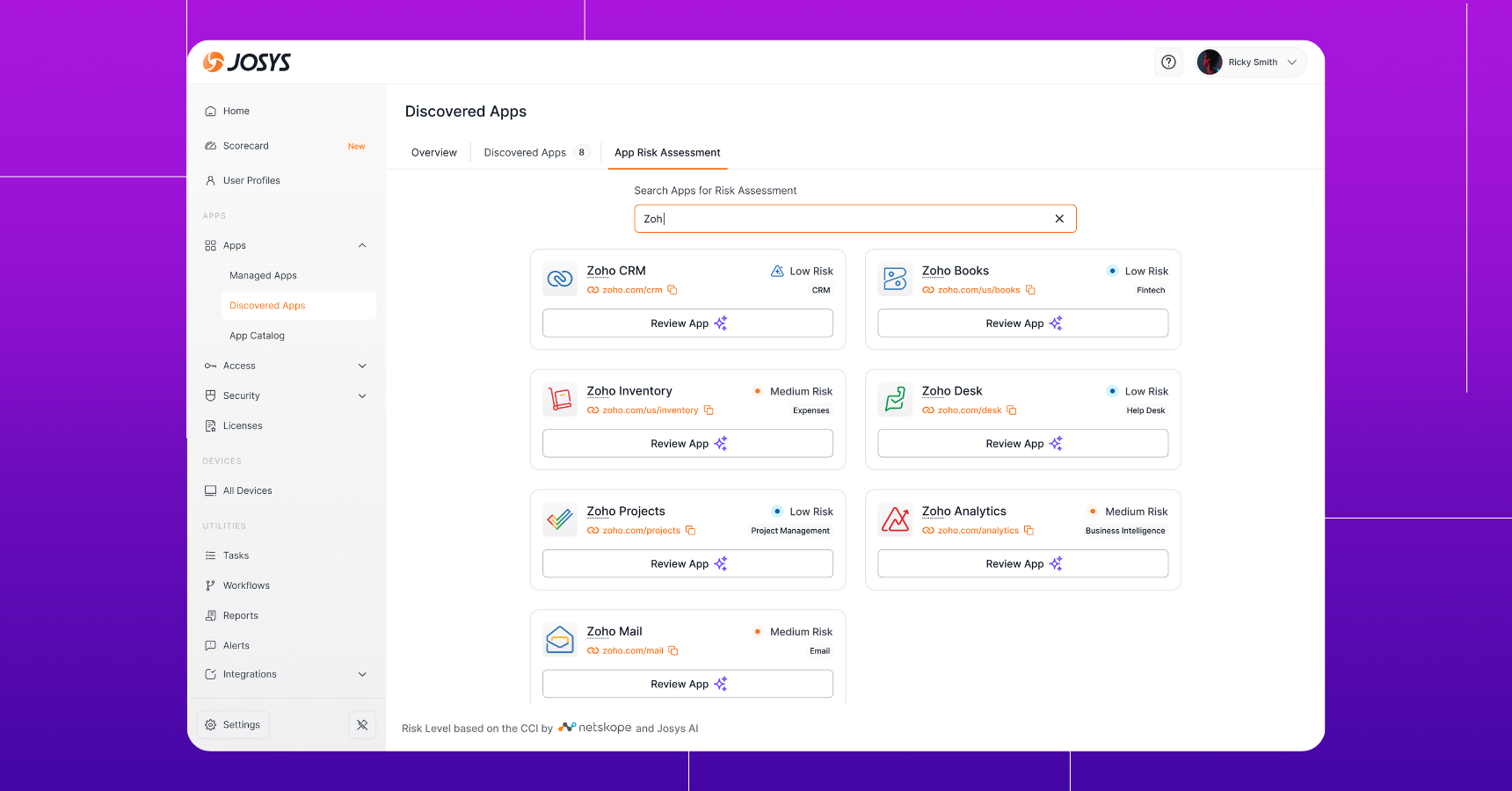Click the Home icon in the sidebar
Viewport: 1512px width, 791px height.
[x=211, y=112]
